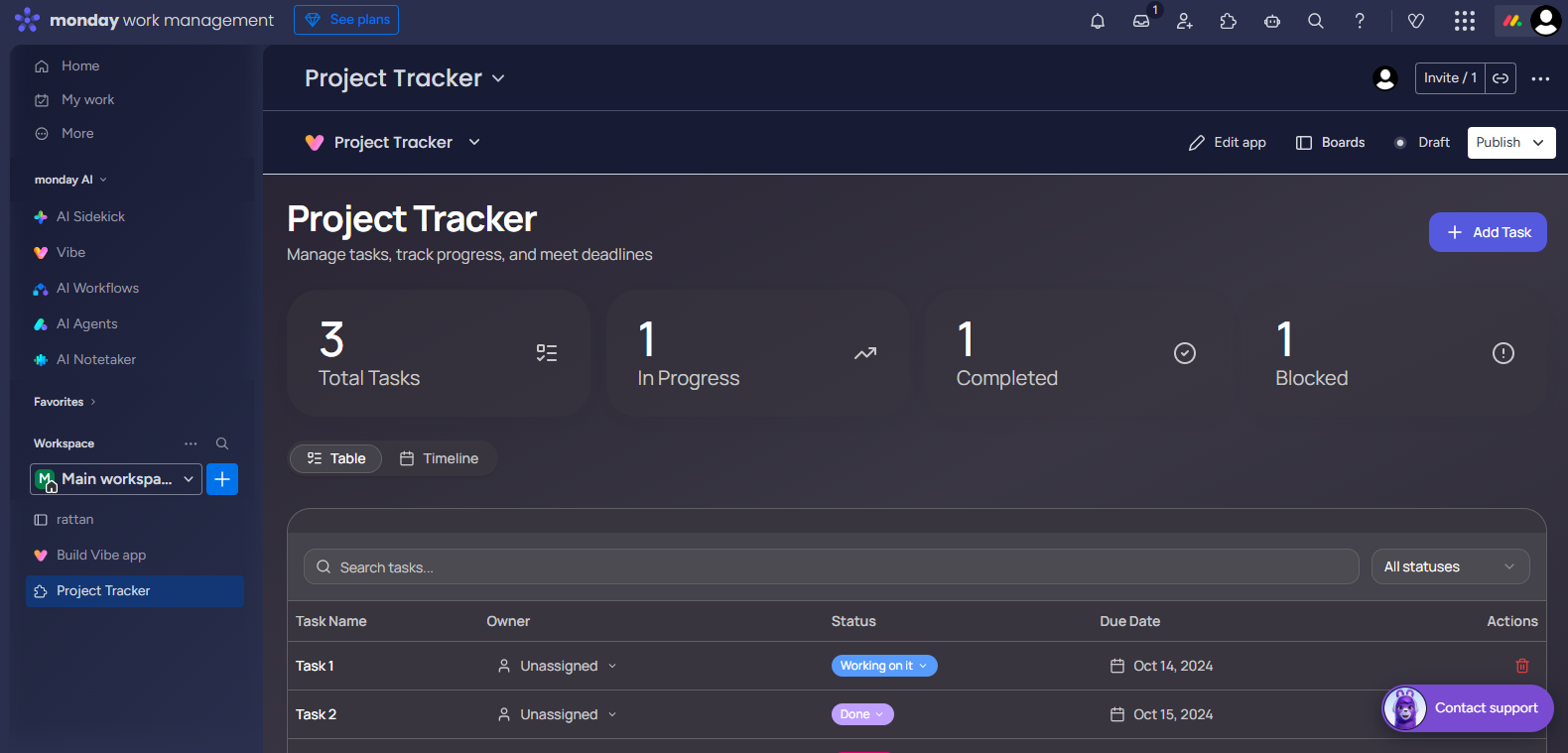Click the workspace search icon

click(222, 443)
